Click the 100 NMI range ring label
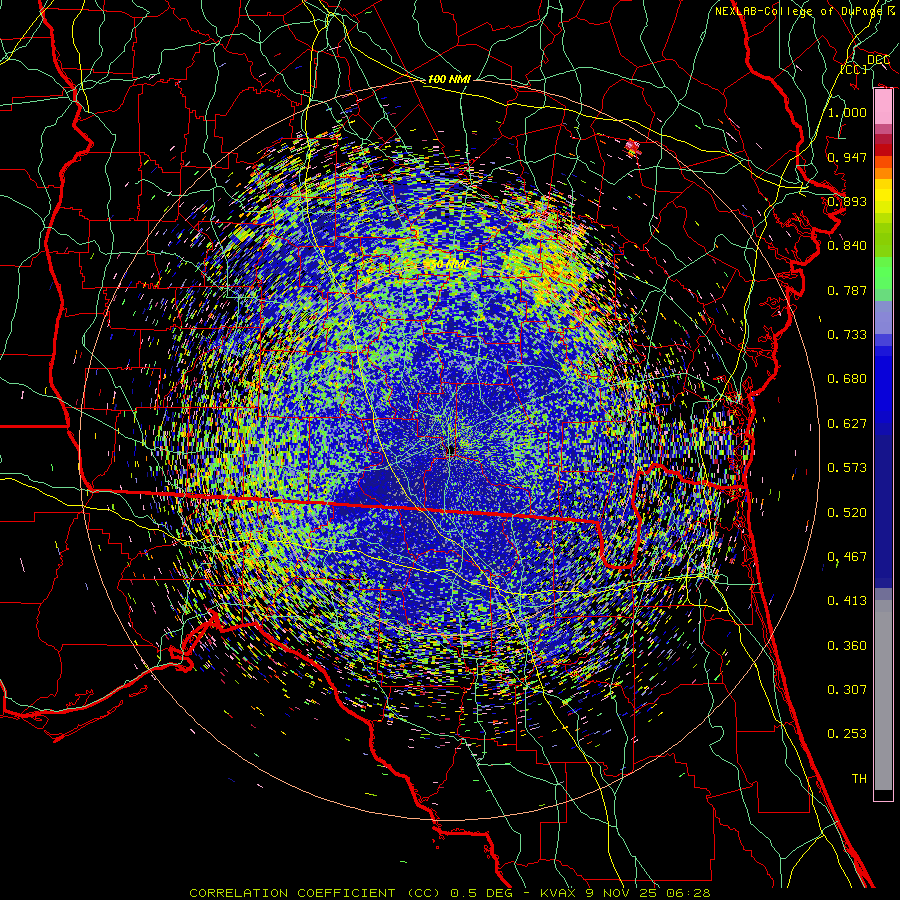The height and width of the screenshot is (900, 900). [449, 79]
